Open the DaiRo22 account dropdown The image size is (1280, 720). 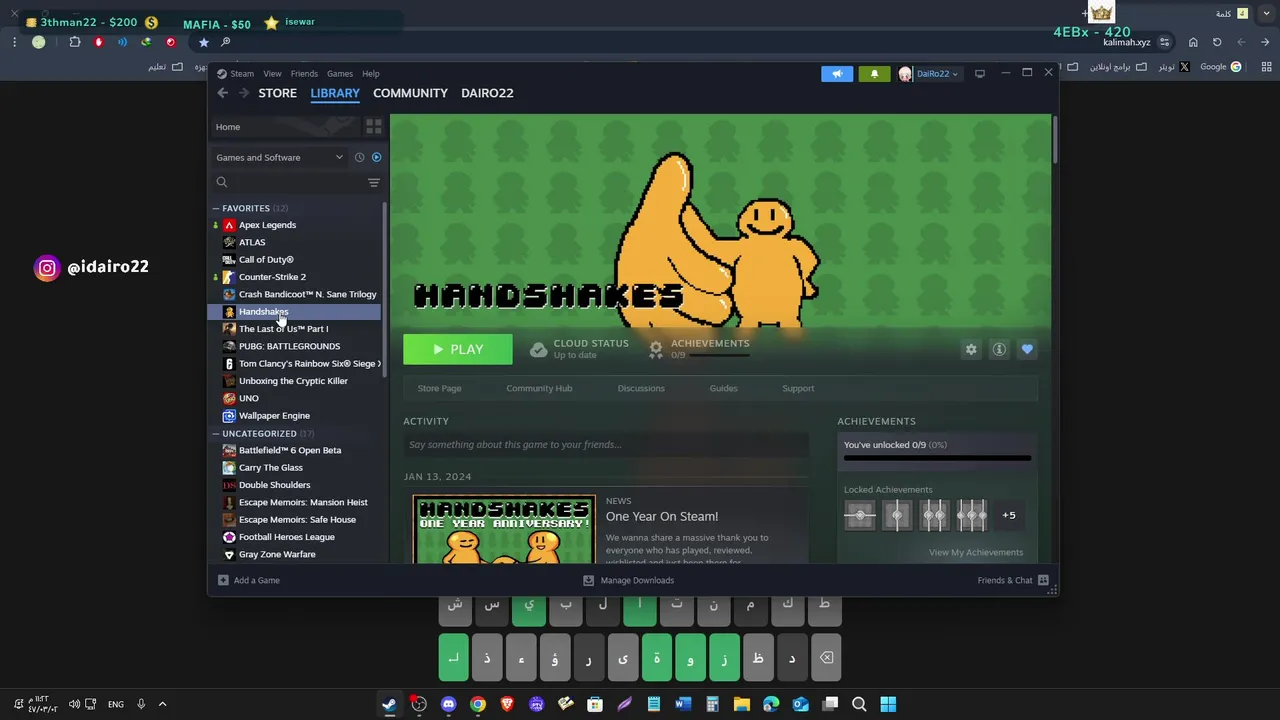(x=929, y=74)
